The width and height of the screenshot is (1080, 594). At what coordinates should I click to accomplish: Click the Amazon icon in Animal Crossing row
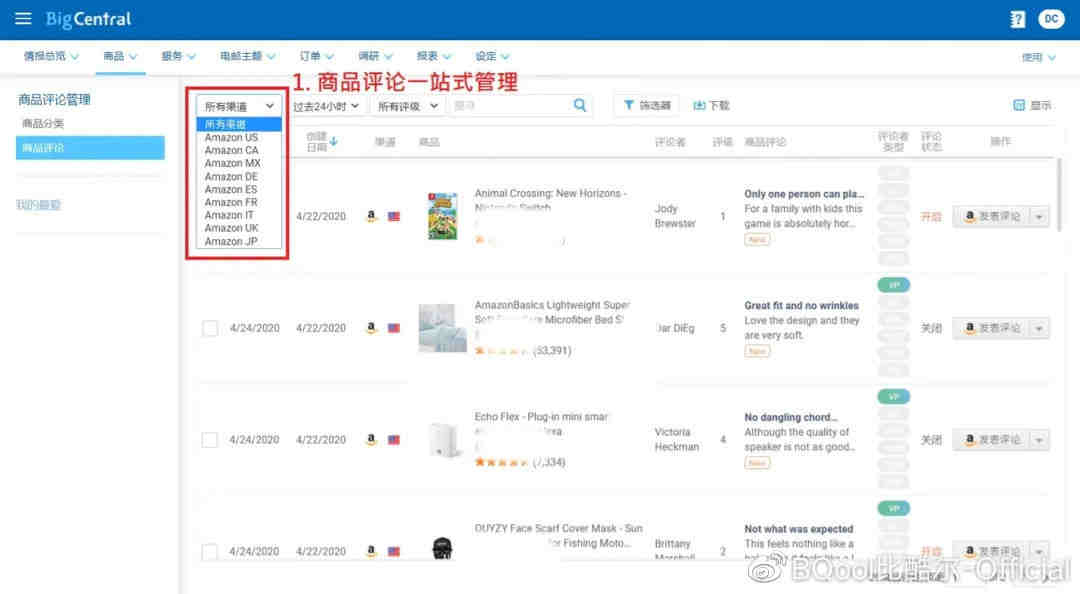pyautogui.click(x=371, y=216)
